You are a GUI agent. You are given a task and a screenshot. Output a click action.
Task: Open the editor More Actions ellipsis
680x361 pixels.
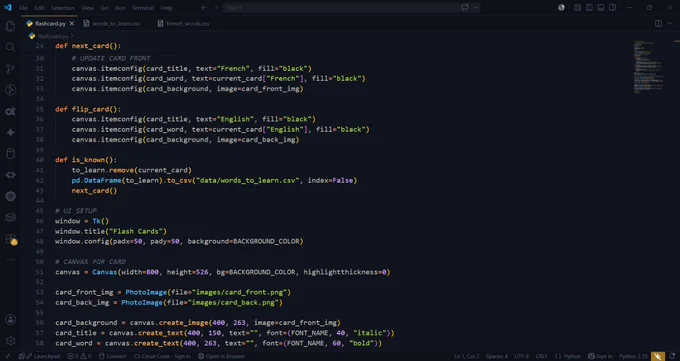(x=670, y=23)
